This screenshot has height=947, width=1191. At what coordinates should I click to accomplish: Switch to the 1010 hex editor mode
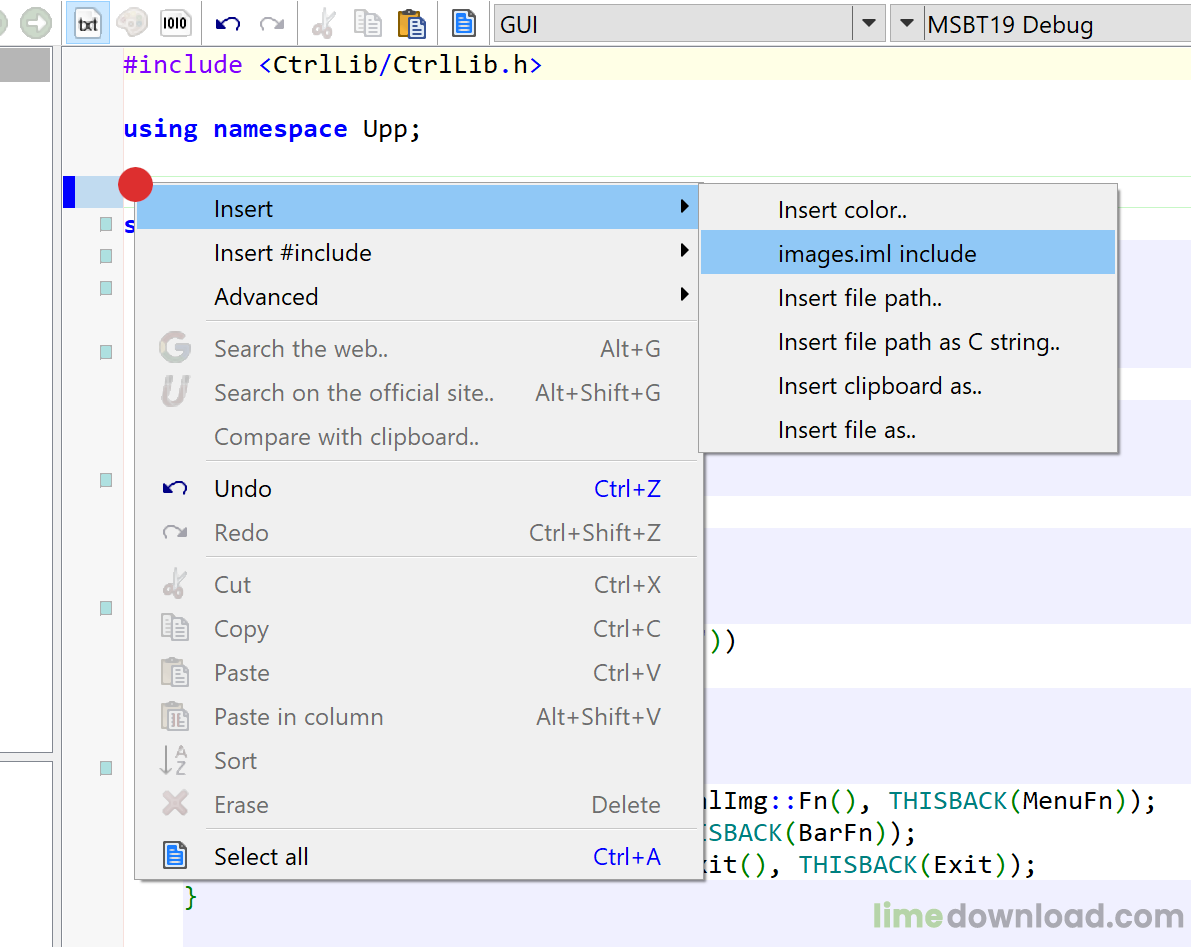click(x=176, y=23)
